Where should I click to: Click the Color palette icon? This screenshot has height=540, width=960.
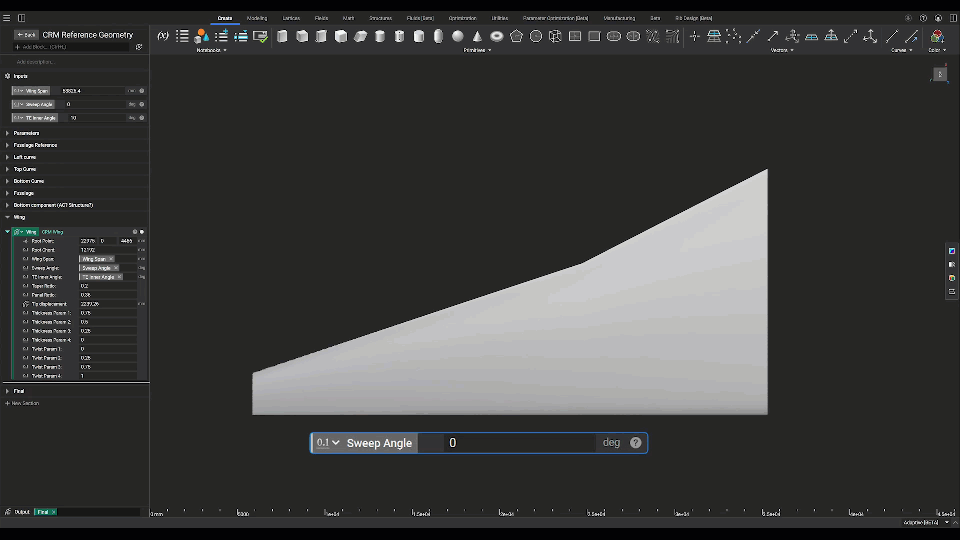[x=937, y=36]
